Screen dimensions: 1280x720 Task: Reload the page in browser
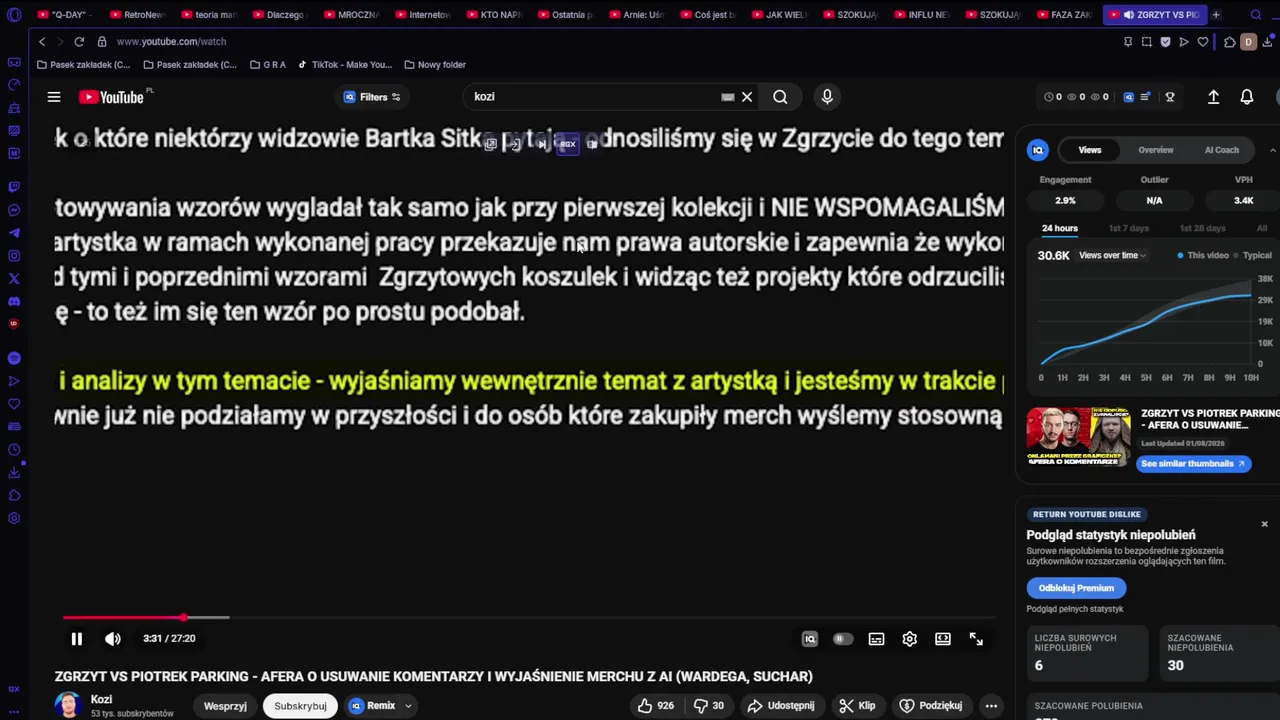click(x=79, y=42)
